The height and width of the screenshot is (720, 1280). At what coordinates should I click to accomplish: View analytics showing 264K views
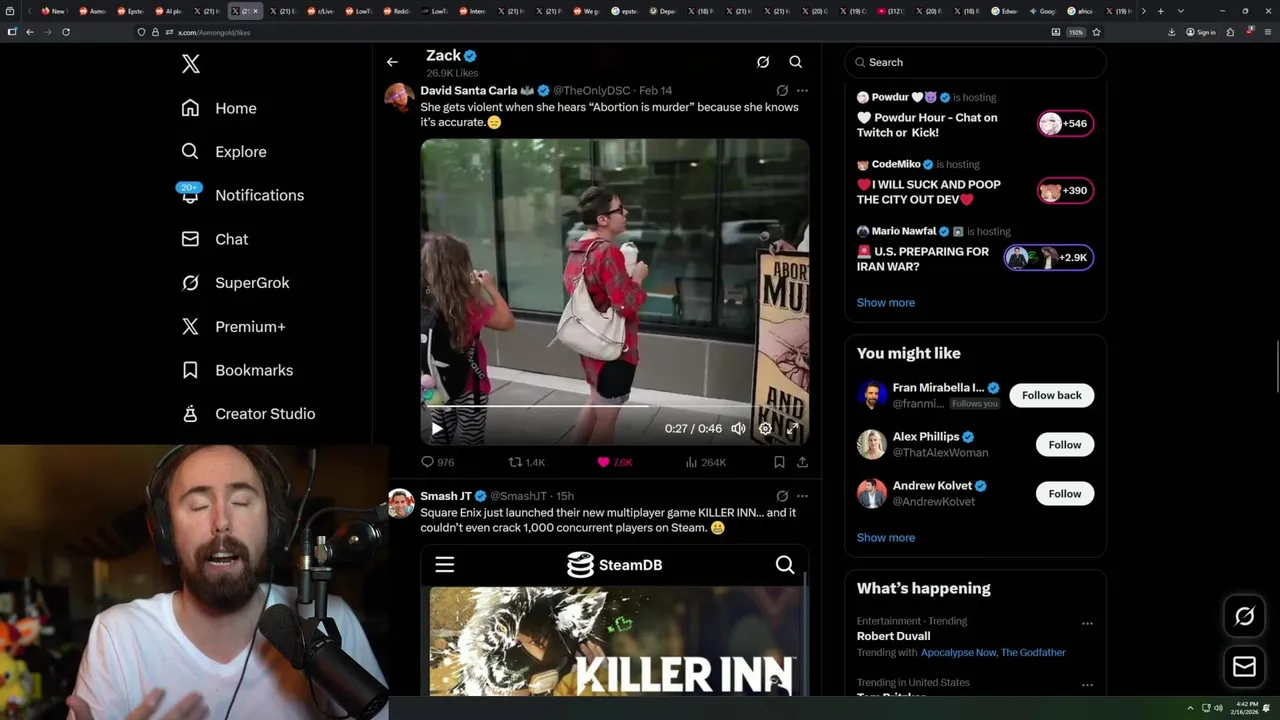pos(705,462)
